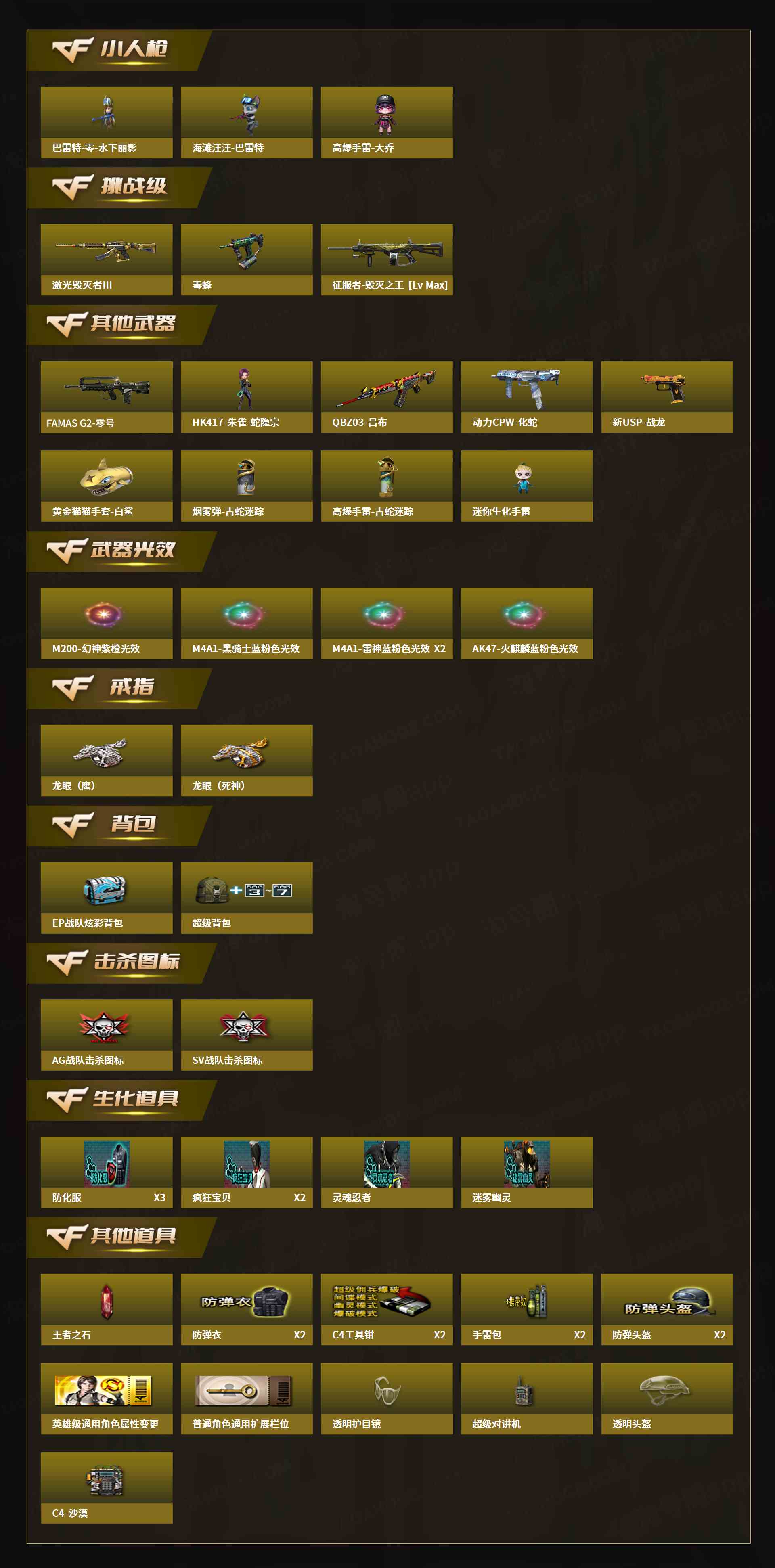Select the 超级背包 item tile
Screen dimensions: 775x1568
pyautogui.click(x=247, y=897)
